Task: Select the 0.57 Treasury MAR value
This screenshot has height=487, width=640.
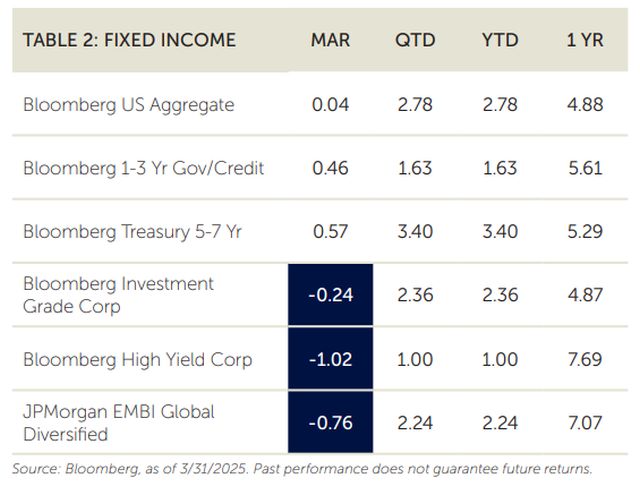Action: 330,232
